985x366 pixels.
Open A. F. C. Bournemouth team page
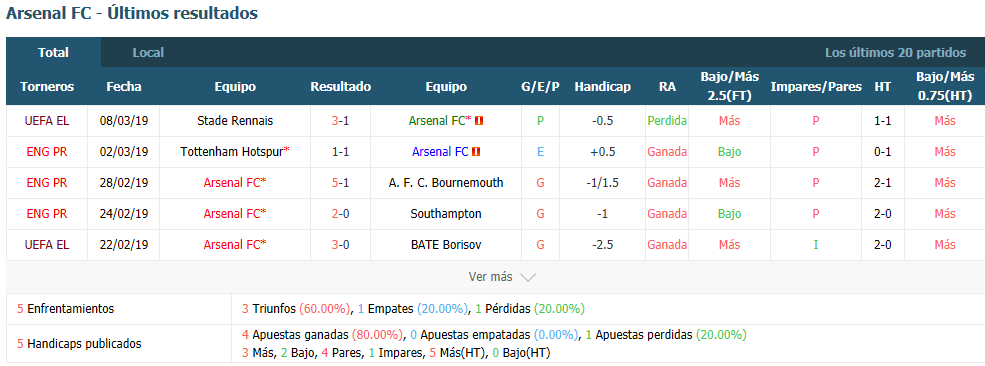tap(446, 183)
